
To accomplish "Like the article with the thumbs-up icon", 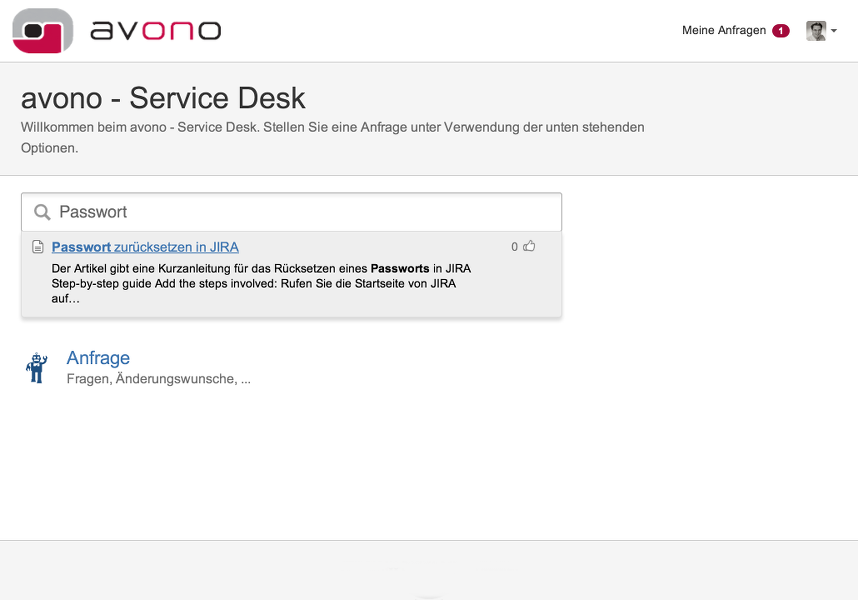I will coord(529,246).
